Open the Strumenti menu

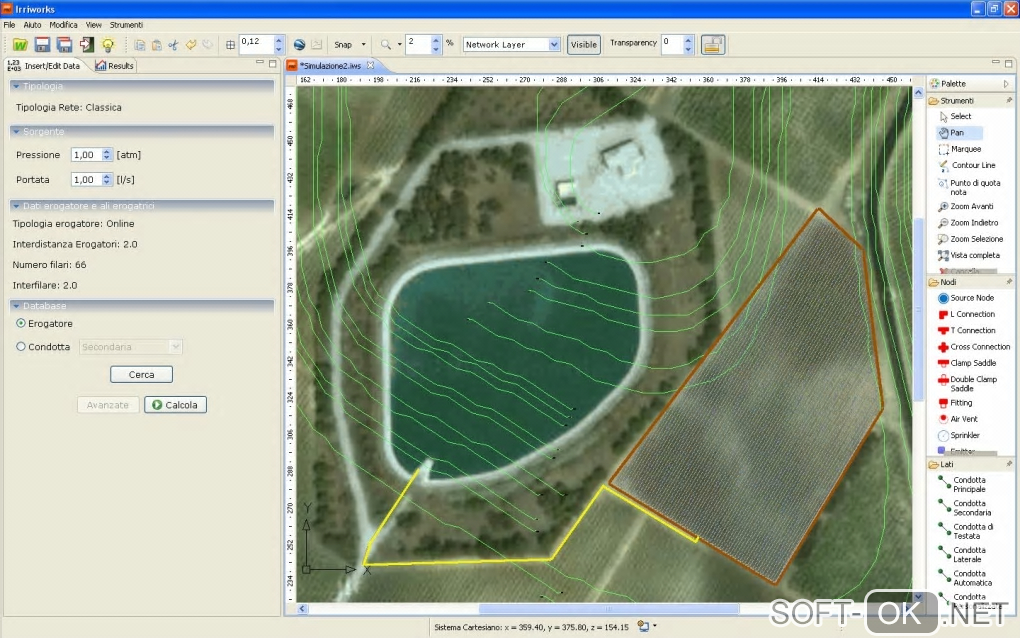click(x=126, y=25)
